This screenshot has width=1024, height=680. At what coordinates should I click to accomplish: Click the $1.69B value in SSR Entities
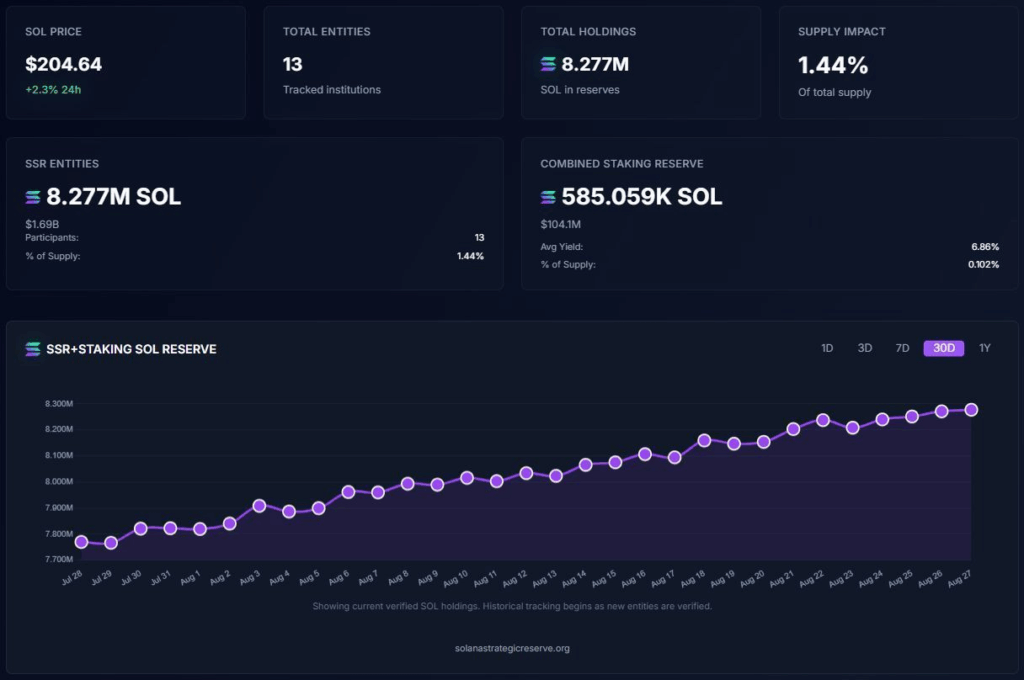click(42, 224)
